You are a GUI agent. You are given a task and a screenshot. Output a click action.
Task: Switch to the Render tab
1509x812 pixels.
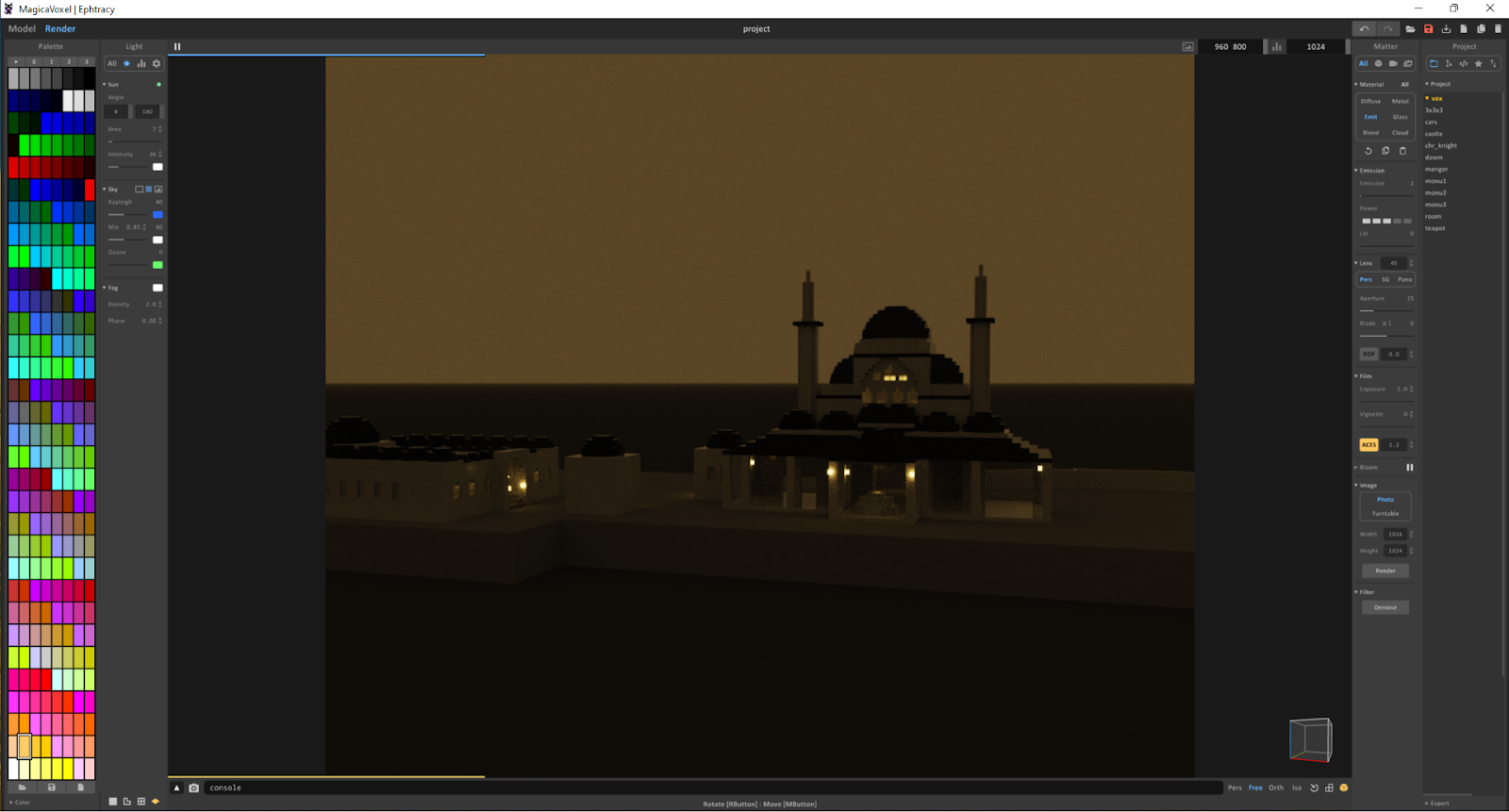point(60,29)
